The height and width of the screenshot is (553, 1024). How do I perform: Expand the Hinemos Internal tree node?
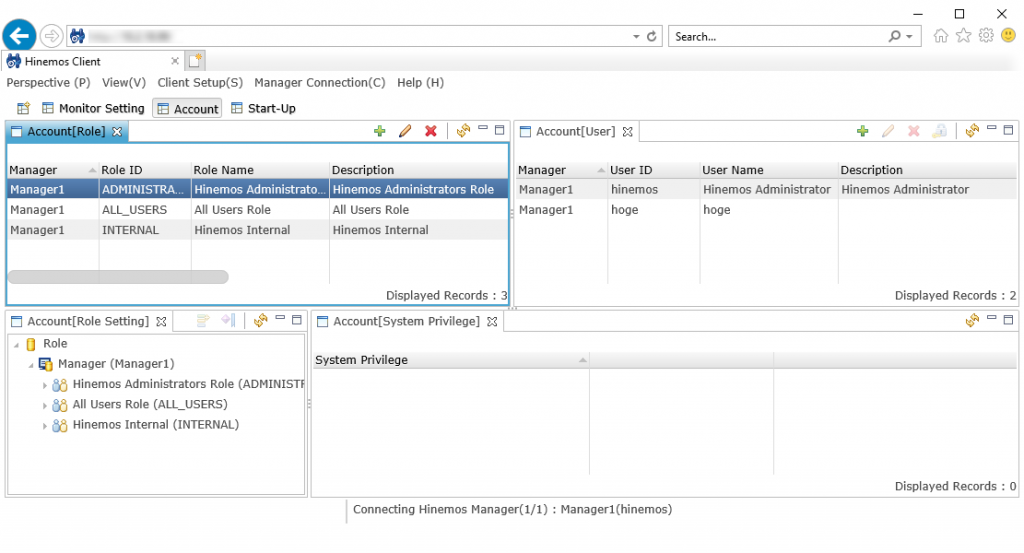[x=44, y=426]
